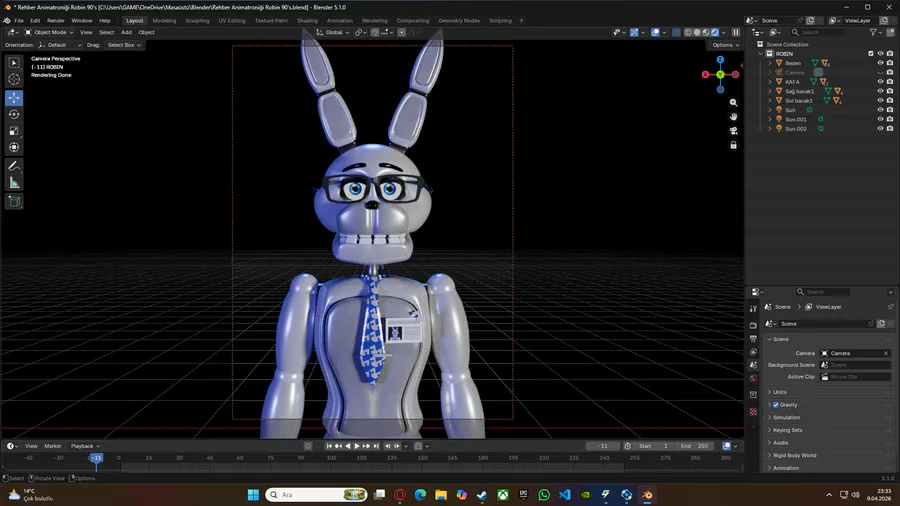Viewport: 900px width, 506px height.
Task: Click the End frame field in timeline
Action: [696, 445]
